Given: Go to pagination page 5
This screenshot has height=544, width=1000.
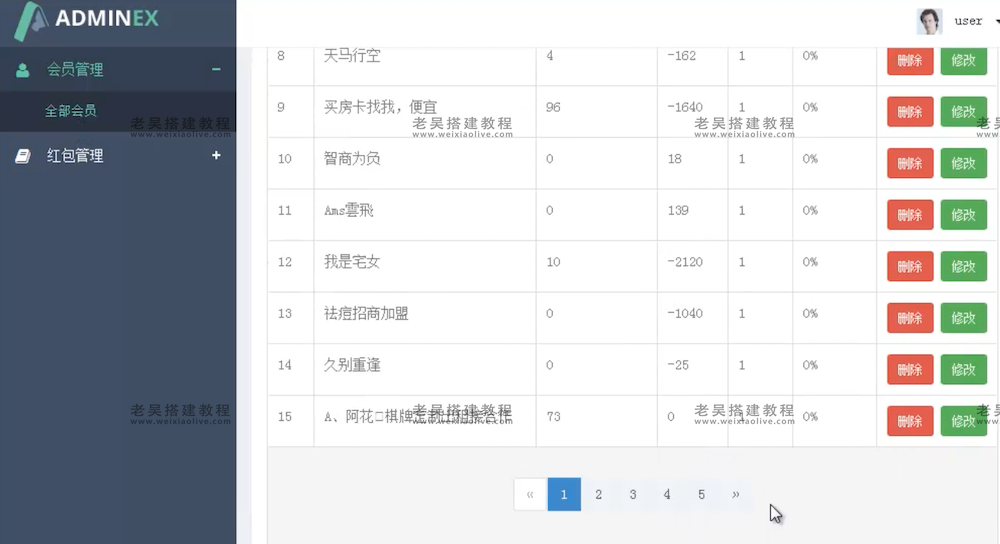Looking at the screenshot, I should pos(701,494).
